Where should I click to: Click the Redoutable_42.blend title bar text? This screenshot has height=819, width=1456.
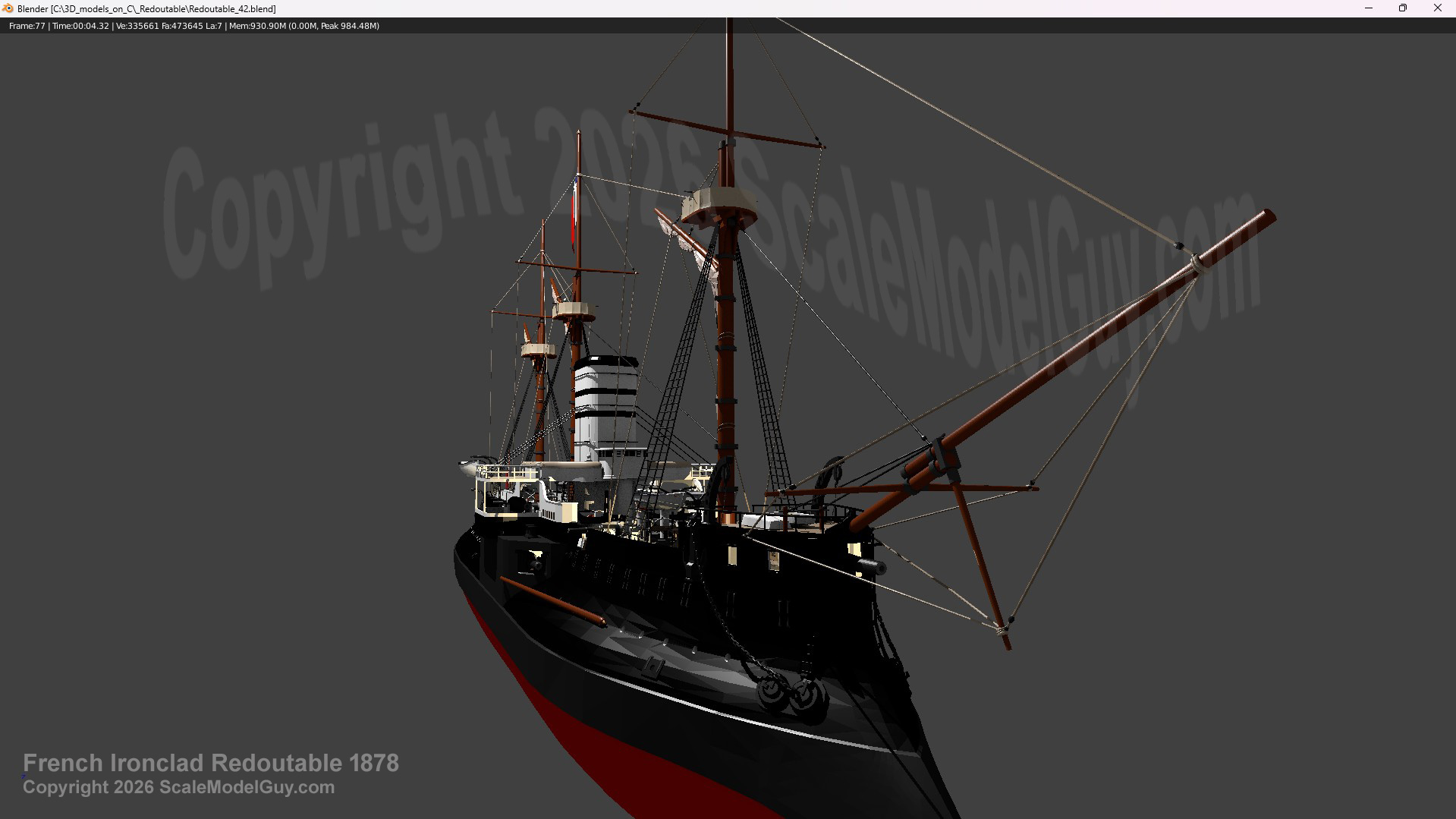[146, 9]
